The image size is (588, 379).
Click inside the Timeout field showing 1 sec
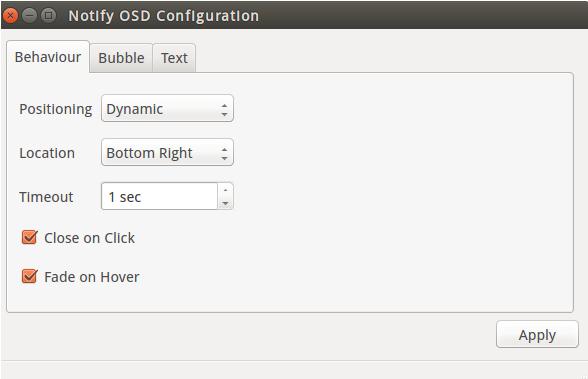click(x=159, y=196)
